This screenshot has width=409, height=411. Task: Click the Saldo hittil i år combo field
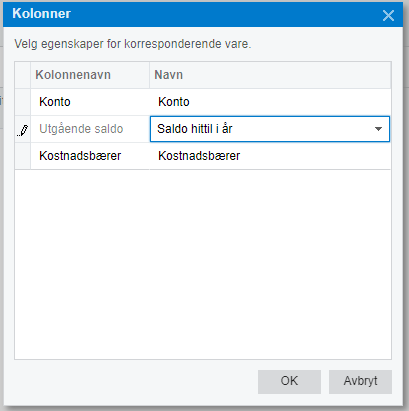coord(270,129)
